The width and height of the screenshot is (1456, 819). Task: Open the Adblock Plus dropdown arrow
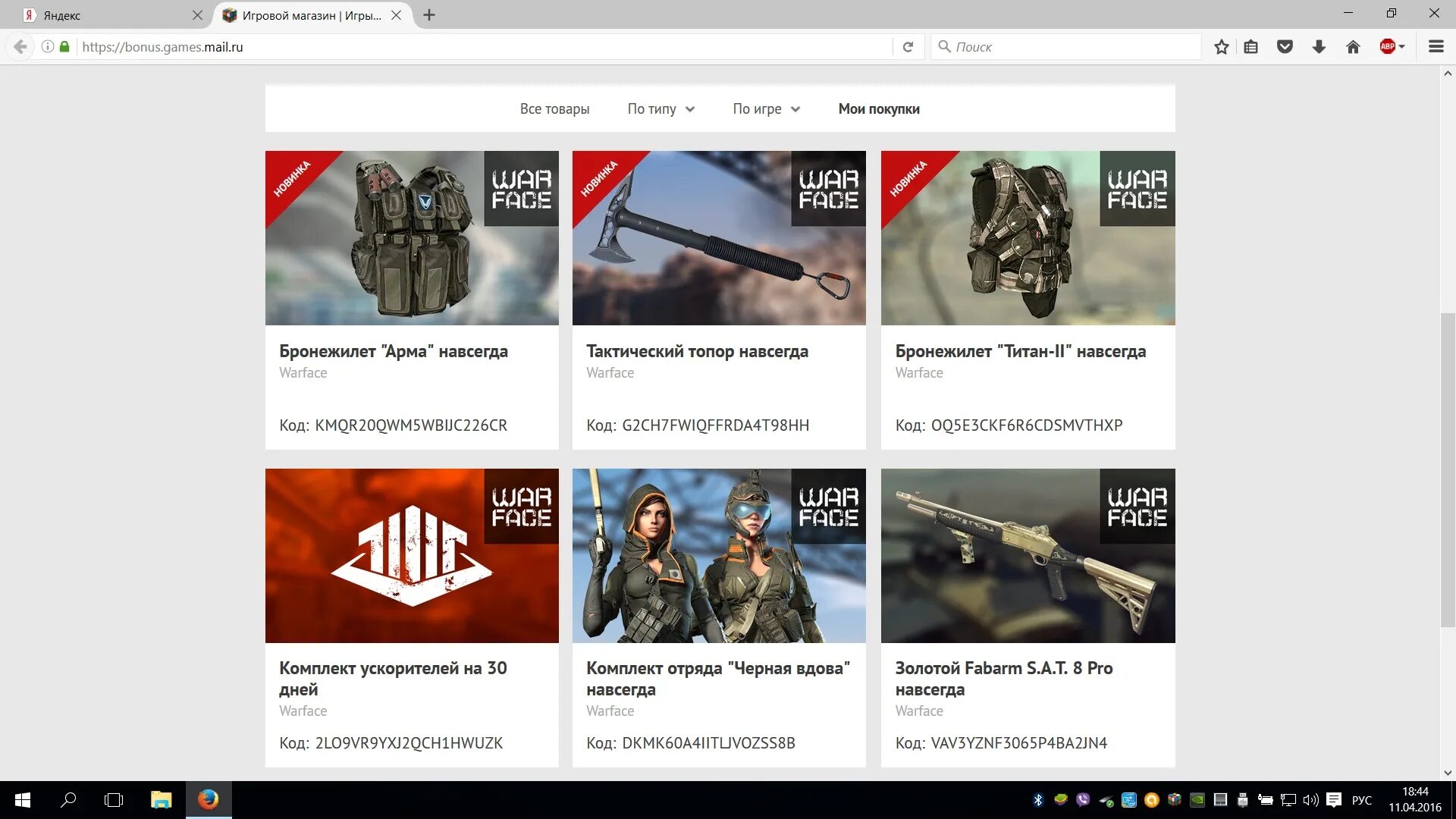[1402, 47]
